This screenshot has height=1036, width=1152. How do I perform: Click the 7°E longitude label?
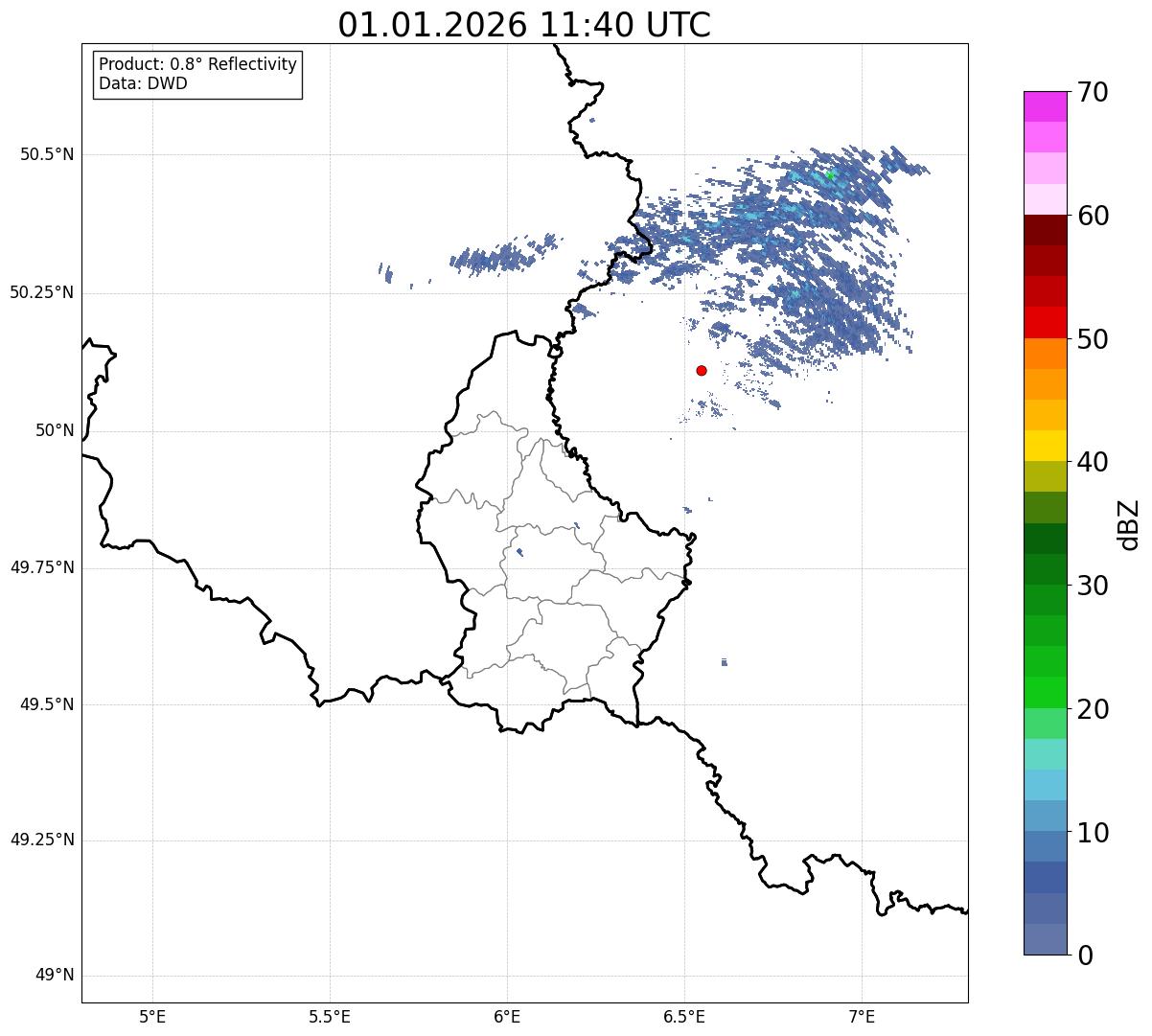(863, 1016)
